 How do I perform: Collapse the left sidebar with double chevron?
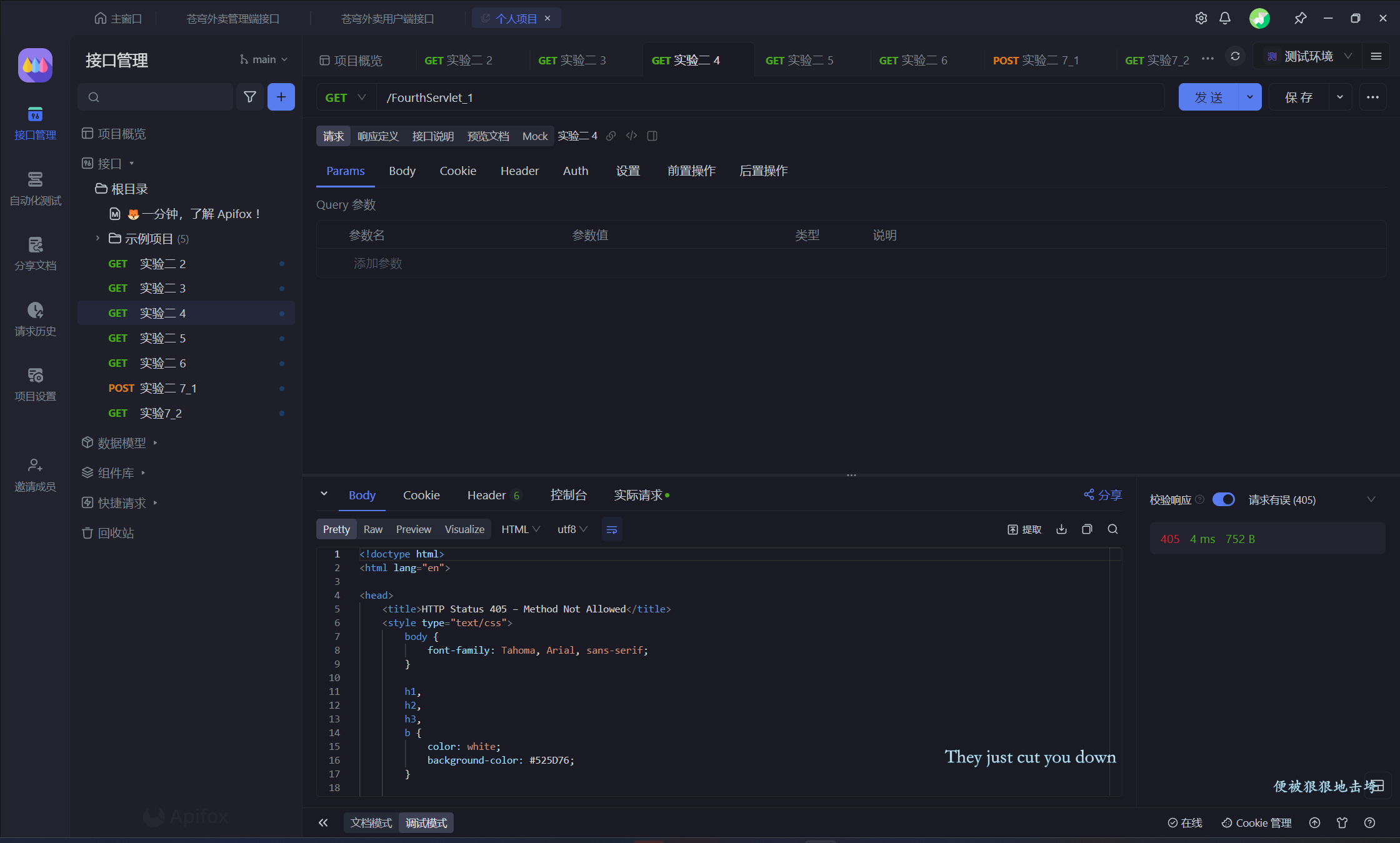(x=323, y=822)
